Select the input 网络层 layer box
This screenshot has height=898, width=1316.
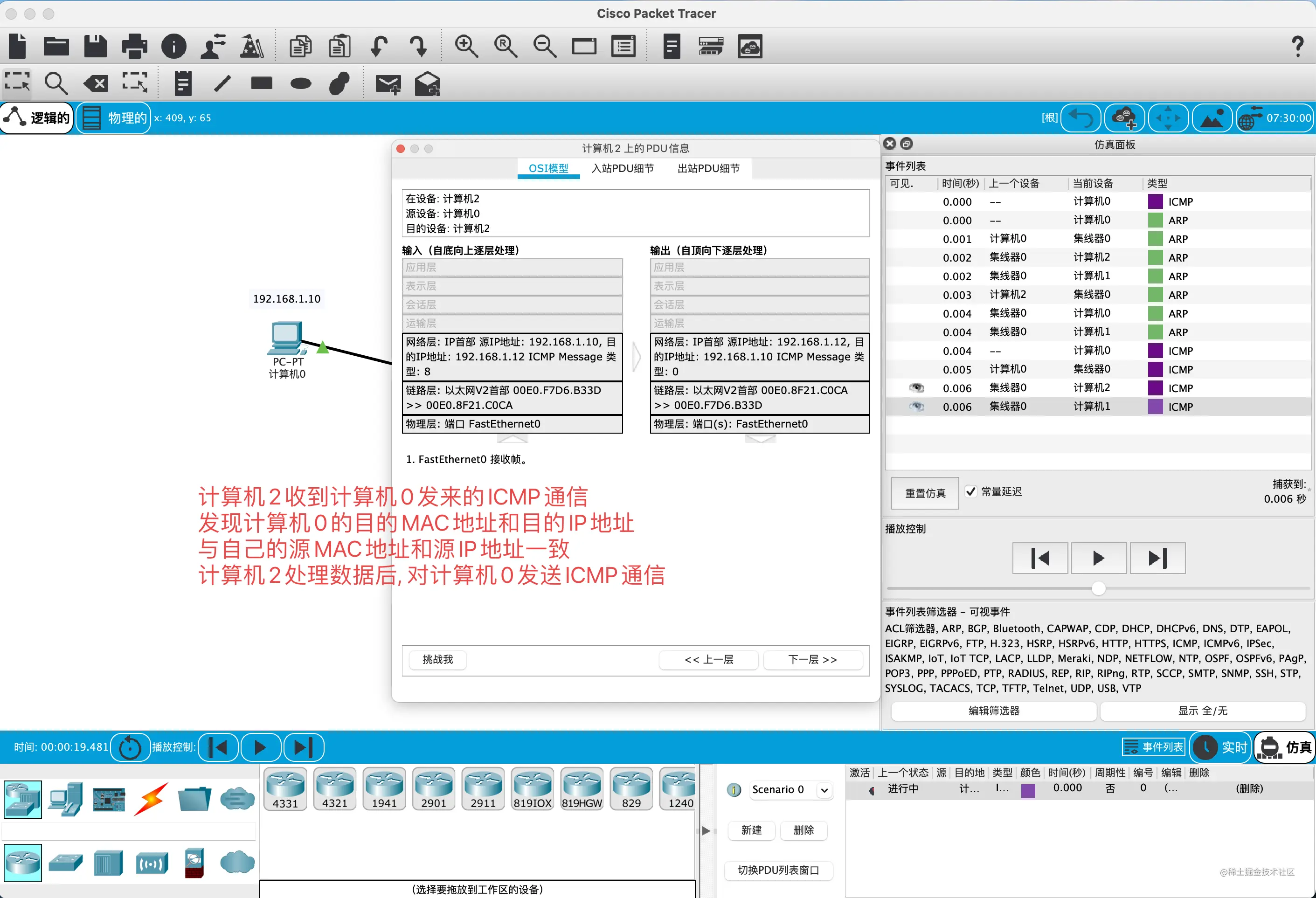tap(512, 357)
